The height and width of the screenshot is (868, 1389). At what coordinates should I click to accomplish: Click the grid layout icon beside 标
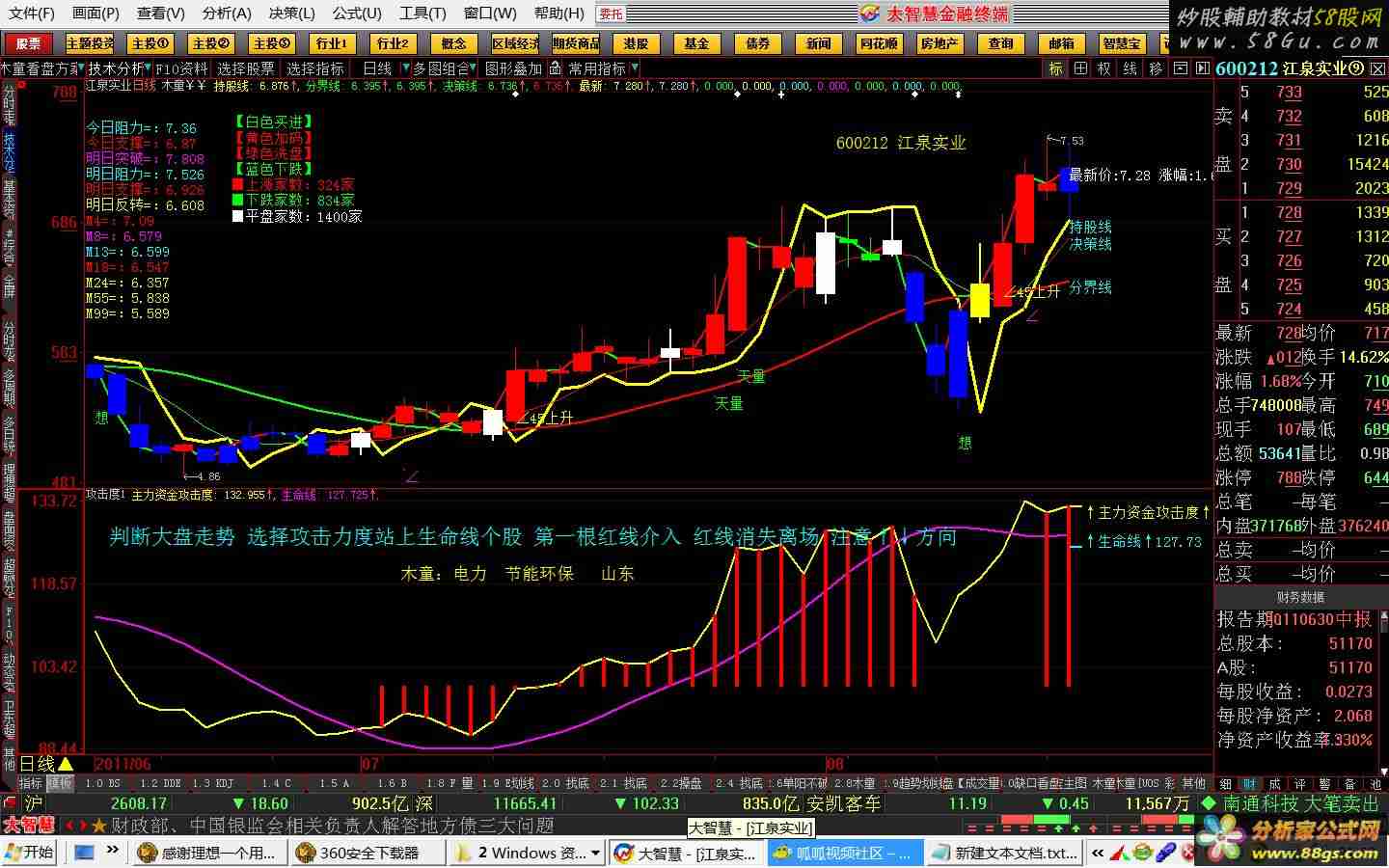[x=1080, y=68]
